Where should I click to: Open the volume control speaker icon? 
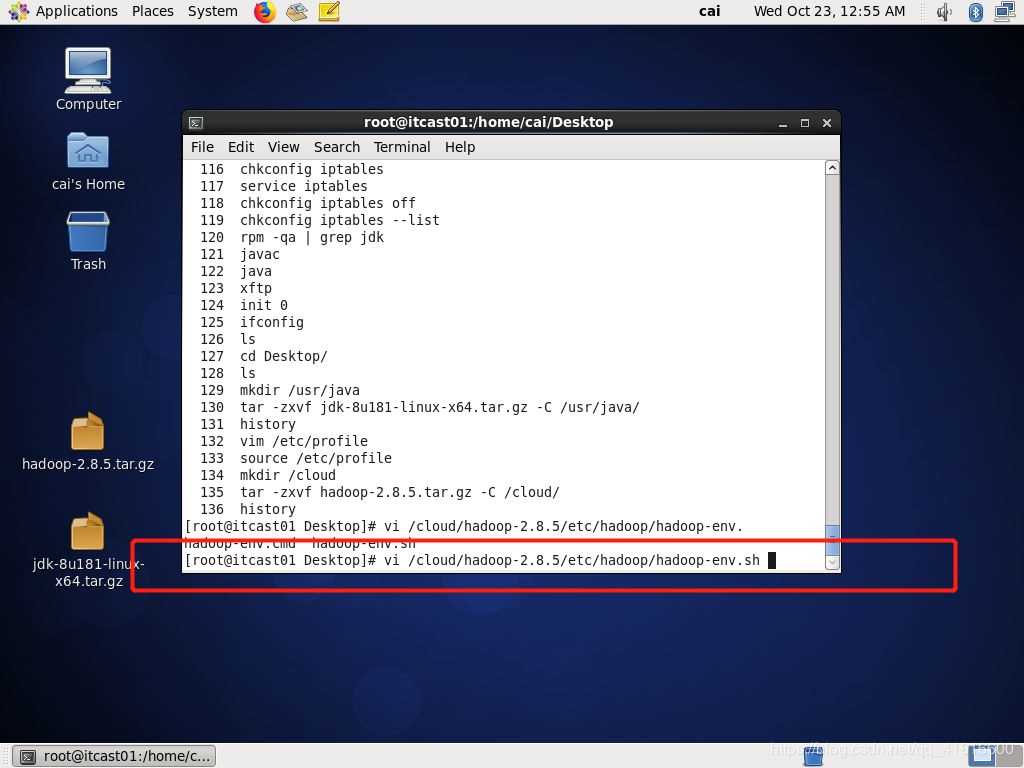pyautogui.click(x=945, y=12)
